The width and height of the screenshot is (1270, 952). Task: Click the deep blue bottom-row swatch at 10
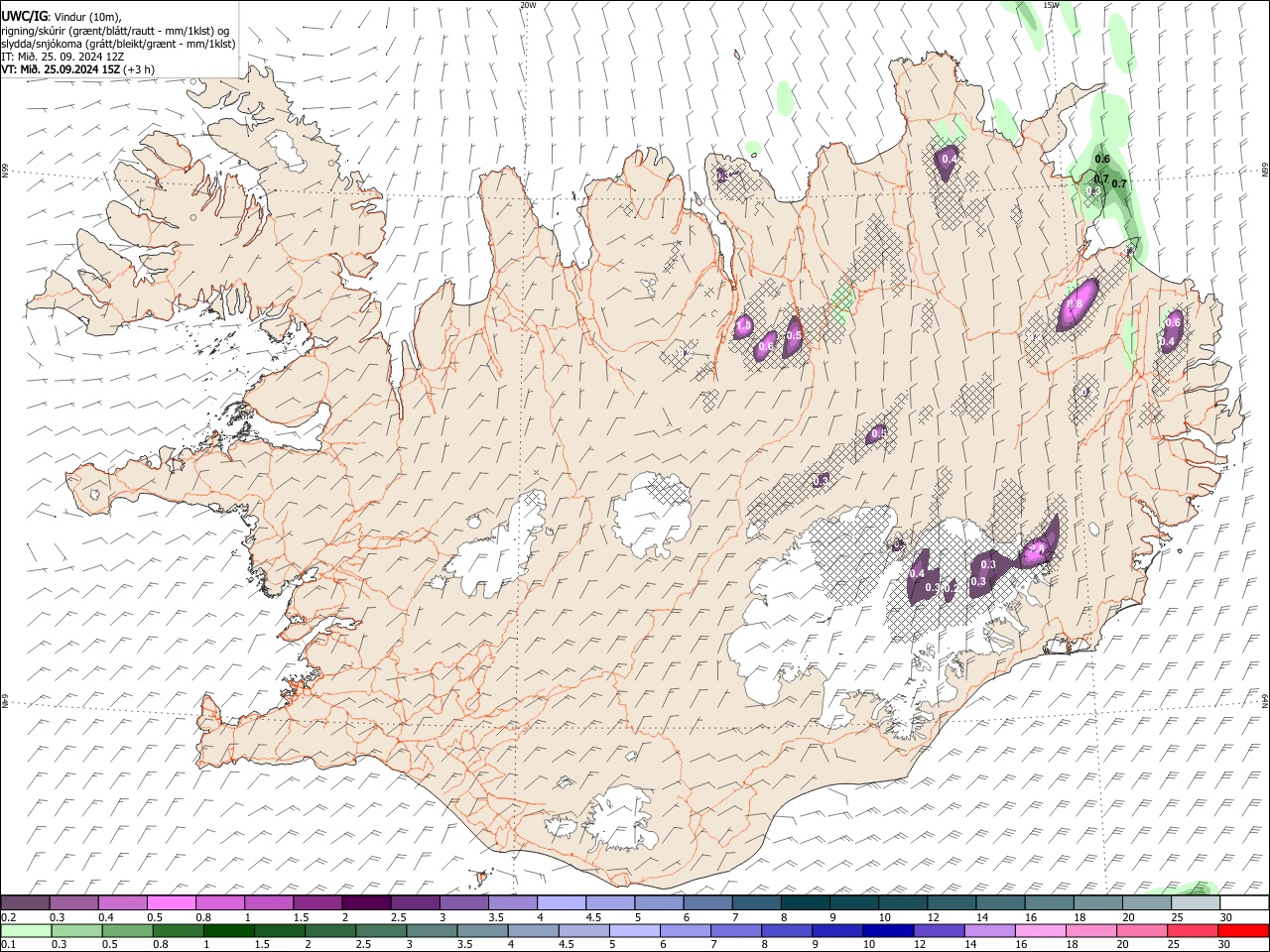tap(889, 931)
